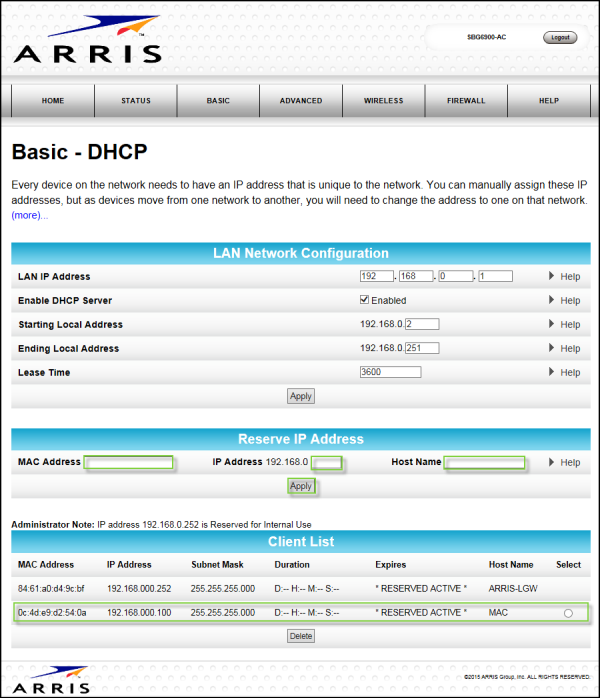Image resolution: width=600 pixels, height=698 pixels.
Task: Focus the reserve MAC Address field
Action: click(x=129, y=463)
